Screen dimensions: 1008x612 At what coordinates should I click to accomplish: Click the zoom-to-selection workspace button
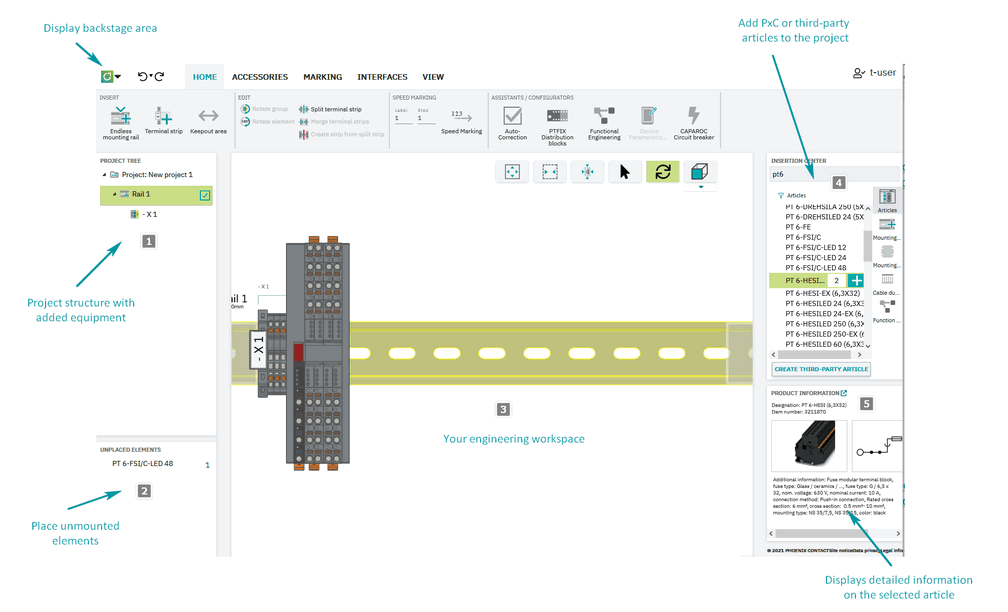point(550,172)
